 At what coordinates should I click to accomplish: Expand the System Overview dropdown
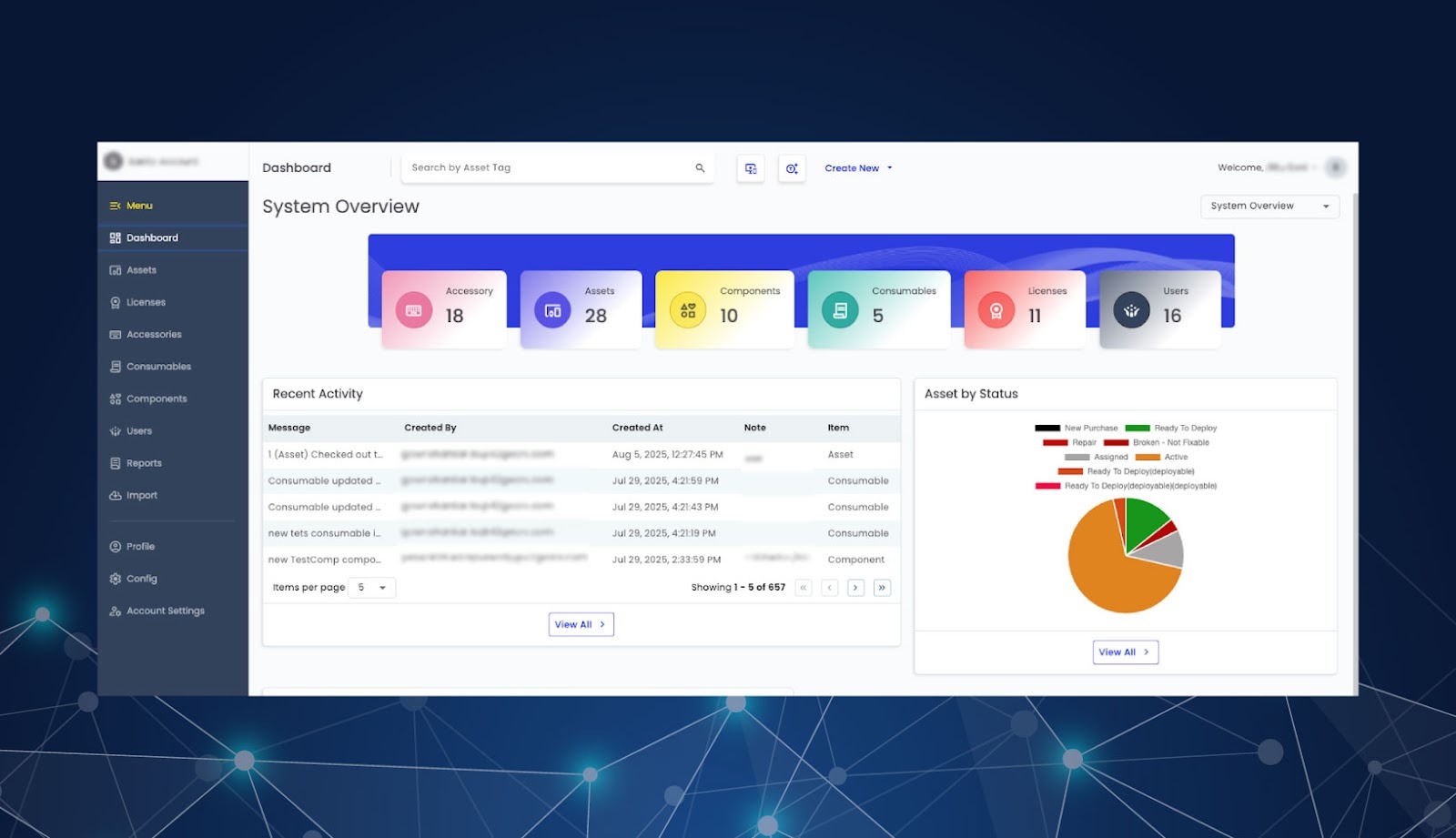1269,207
